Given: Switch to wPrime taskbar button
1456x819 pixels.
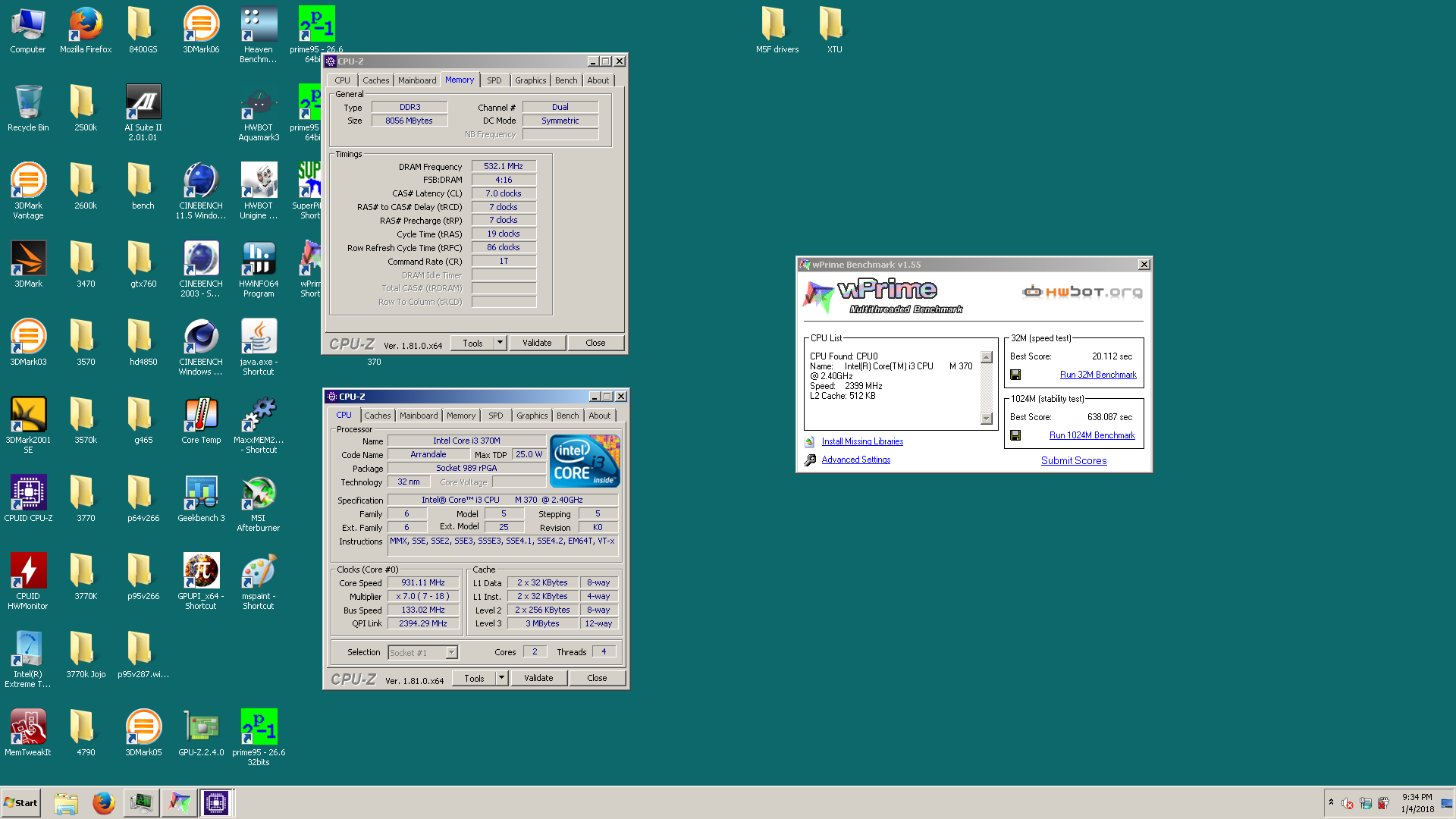Looking at the screenshot, I should click(179, 803).
